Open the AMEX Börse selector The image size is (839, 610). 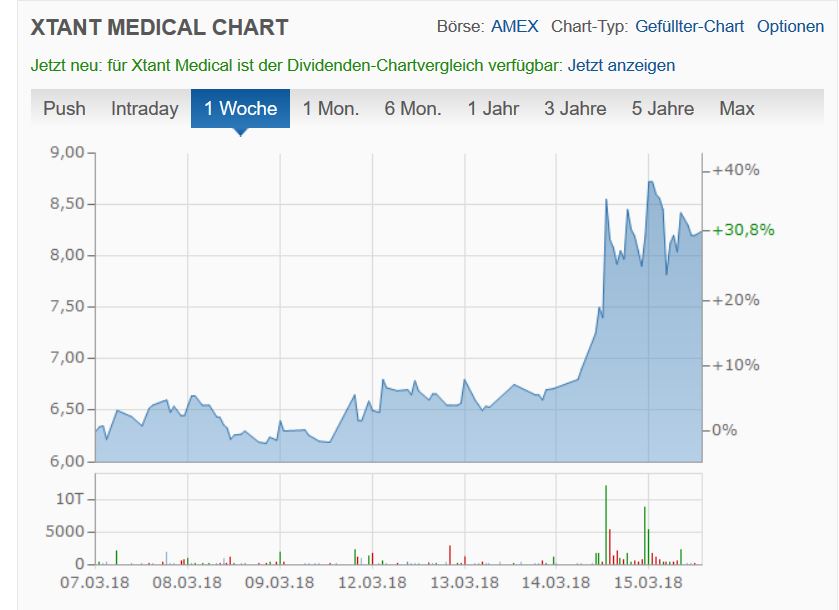coord(514,26)
